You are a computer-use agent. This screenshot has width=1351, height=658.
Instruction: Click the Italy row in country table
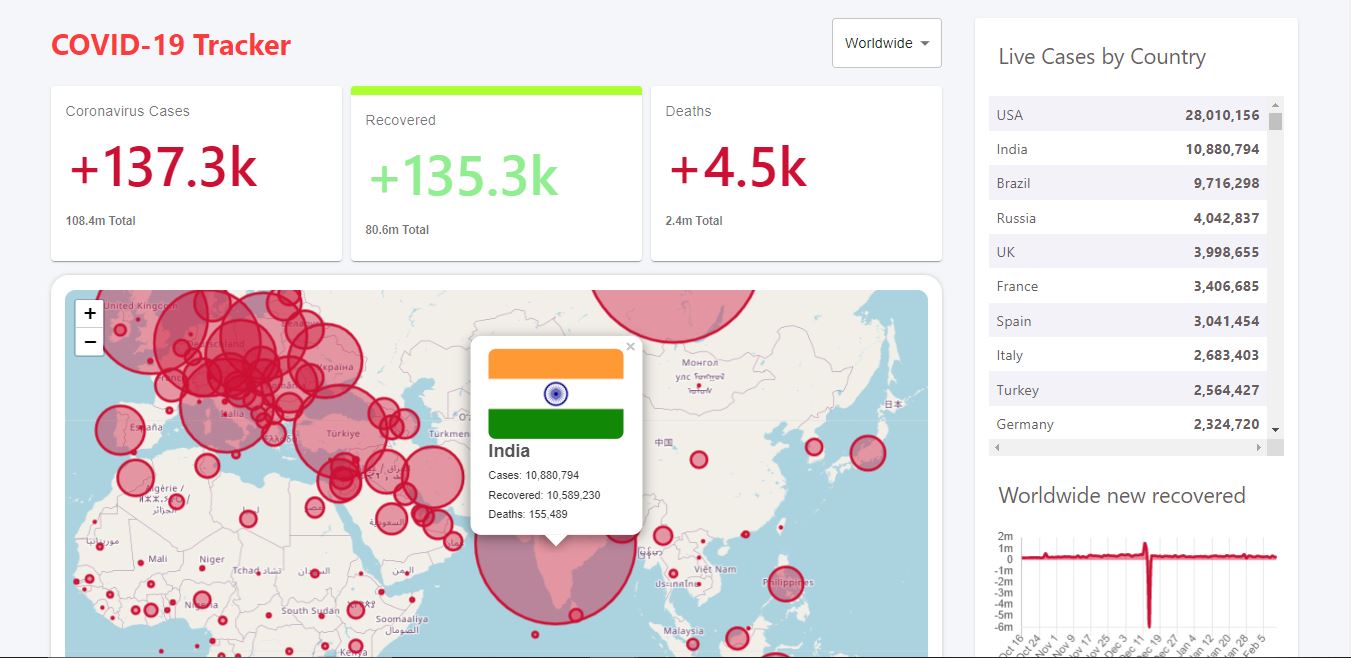[x=1128, y=355]
